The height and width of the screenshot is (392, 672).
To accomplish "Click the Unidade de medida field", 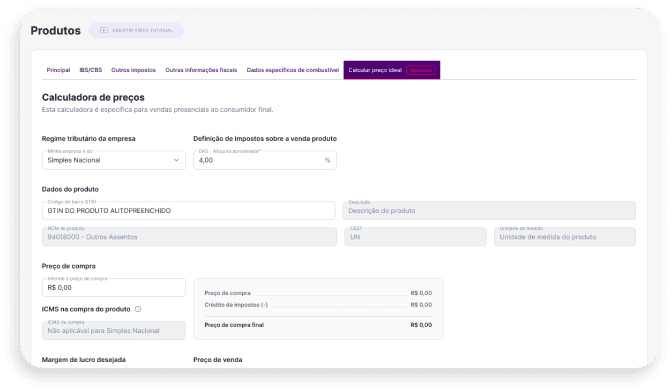I will click(x=565, y=237).
